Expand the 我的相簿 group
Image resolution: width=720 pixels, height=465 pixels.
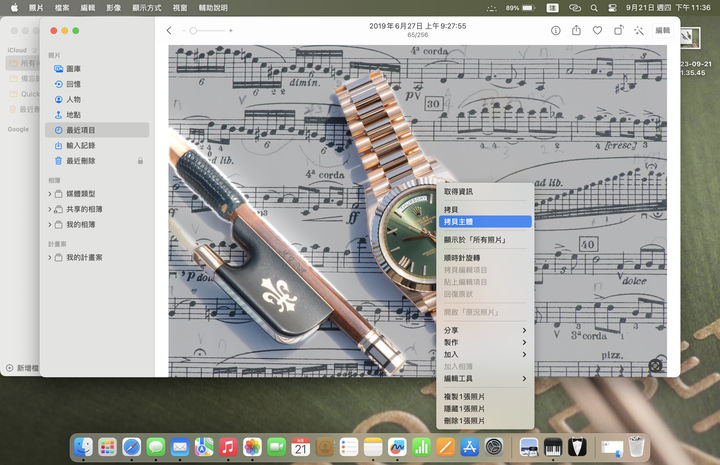(50, 224)
